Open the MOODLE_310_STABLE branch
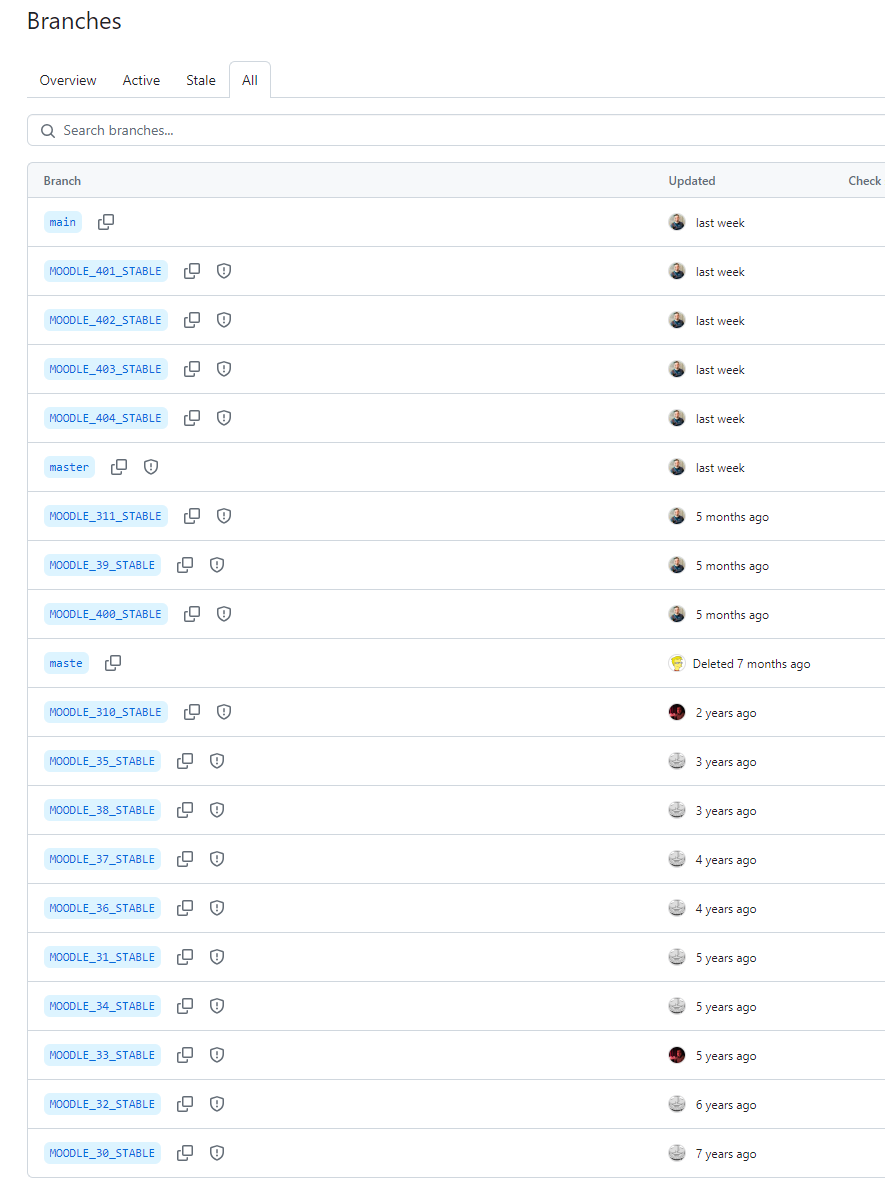885x1198 pixels. click(105, 712)
